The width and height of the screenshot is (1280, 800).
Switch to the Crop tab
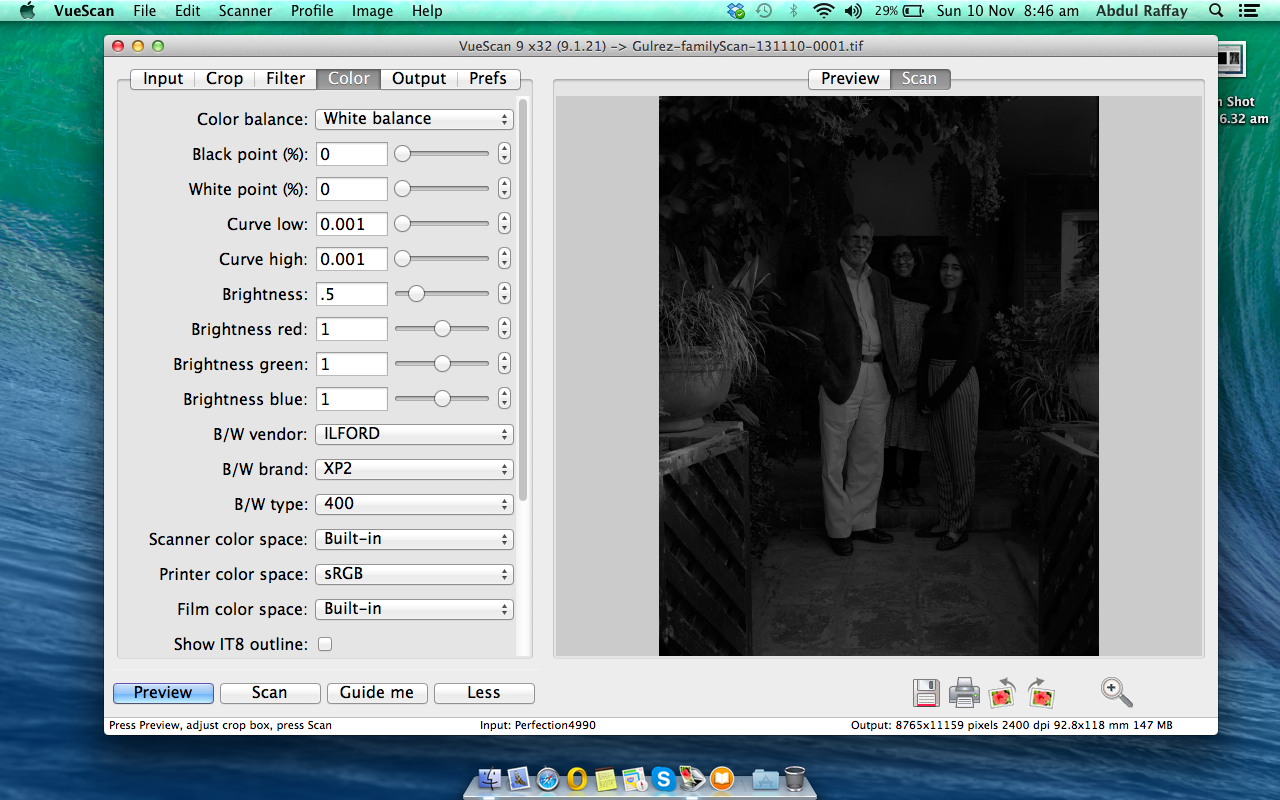point(224,79)
